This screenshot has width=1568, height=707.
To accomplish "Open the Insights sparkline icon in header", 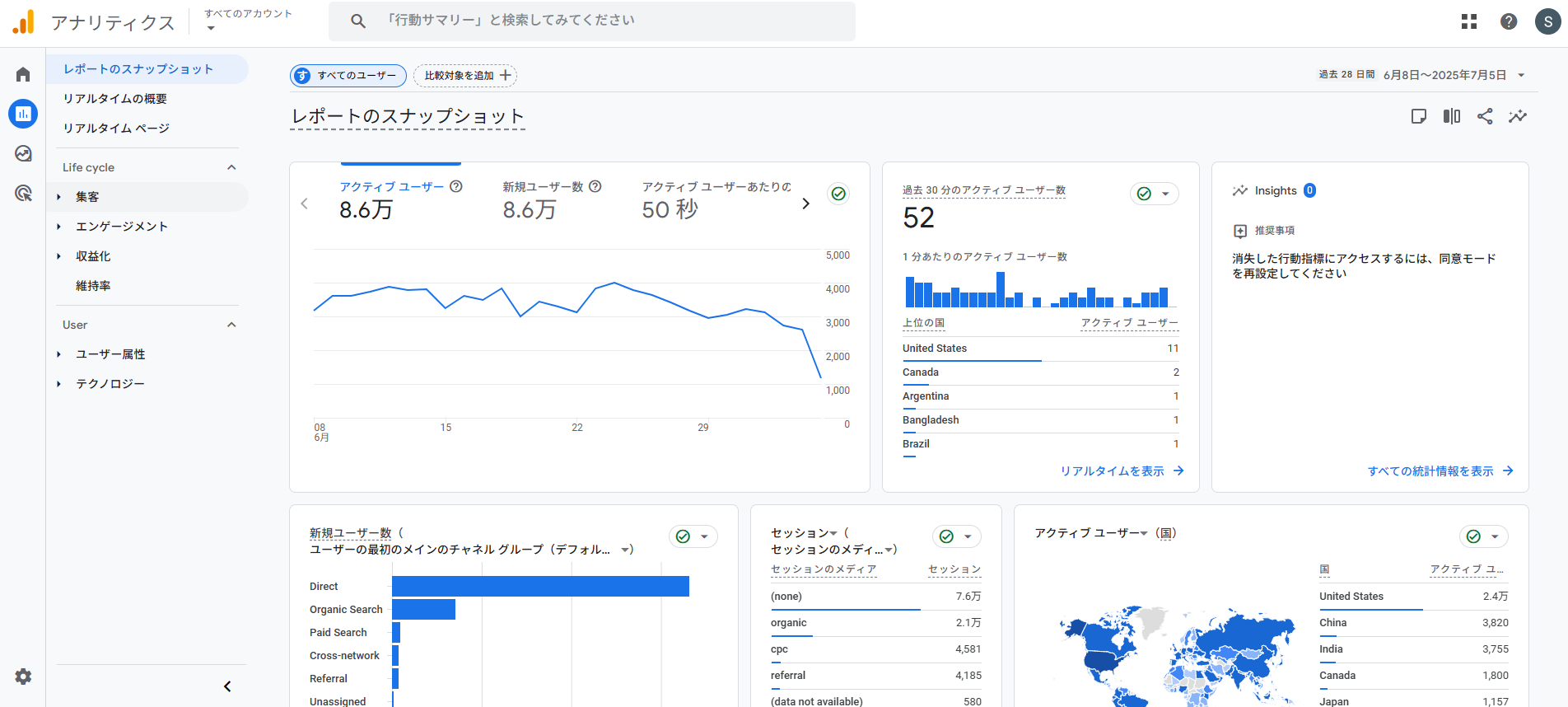I will pyautogui.click(x=1518, y=116).
